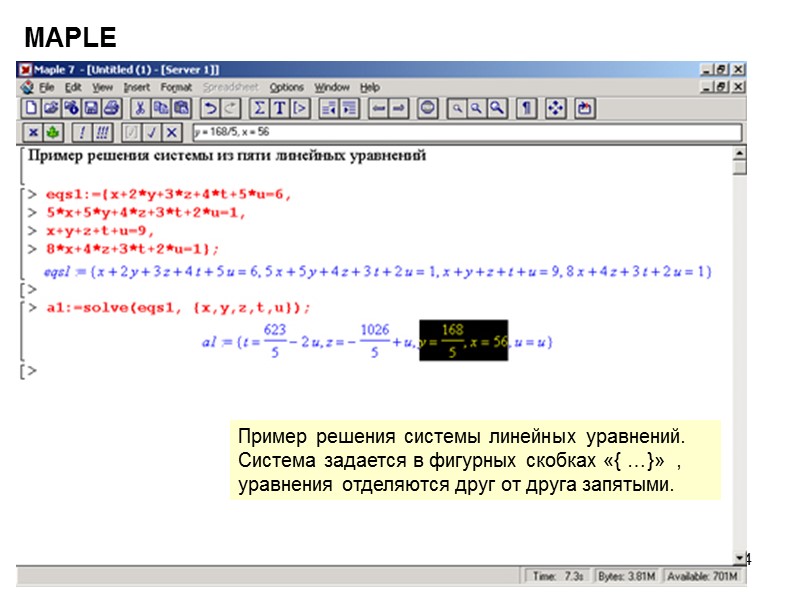Open the Help menu
This screenshot has height=600, width=800.
pyautogui.click(x=370, y=87)
